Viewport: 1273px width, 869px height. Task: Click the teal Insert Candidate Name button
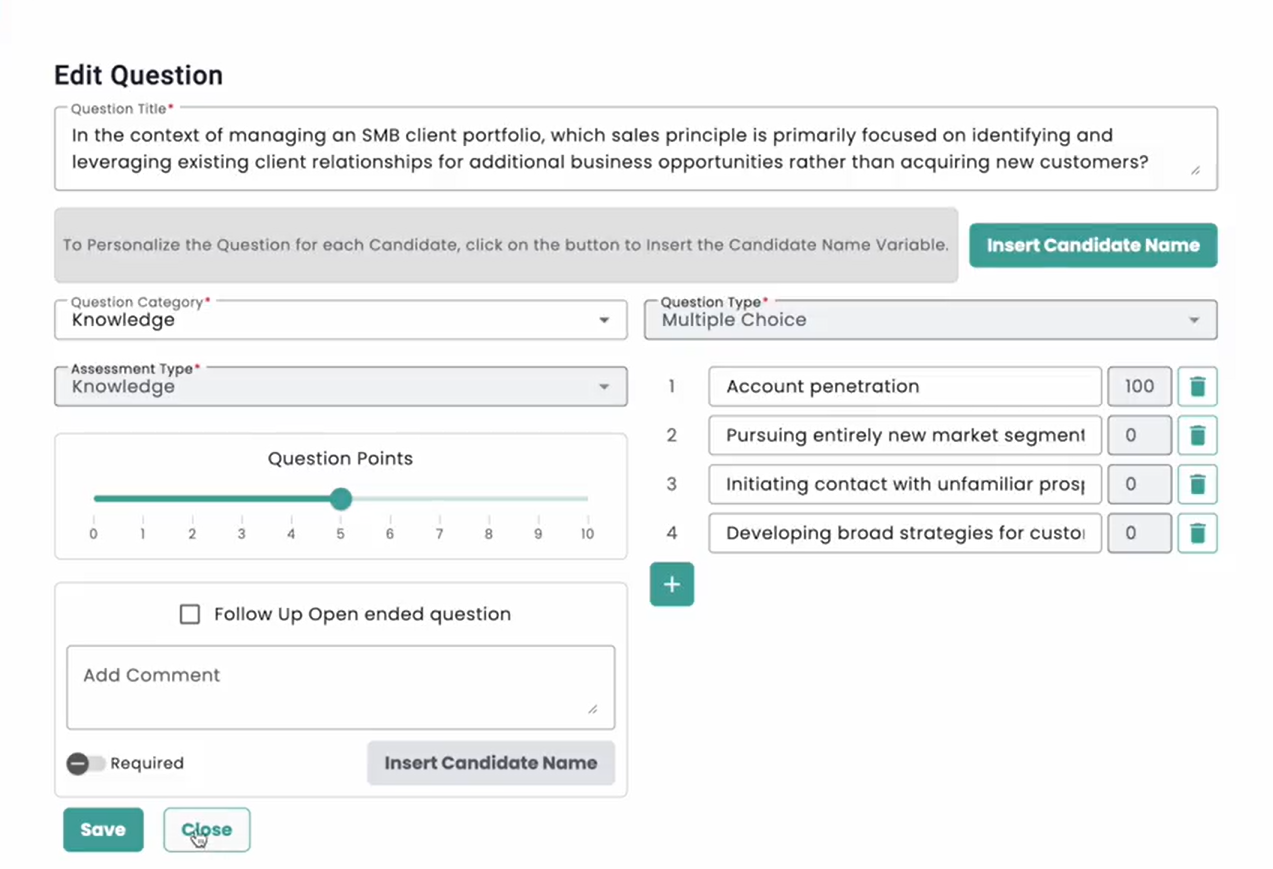click(x=1092, y=245)
